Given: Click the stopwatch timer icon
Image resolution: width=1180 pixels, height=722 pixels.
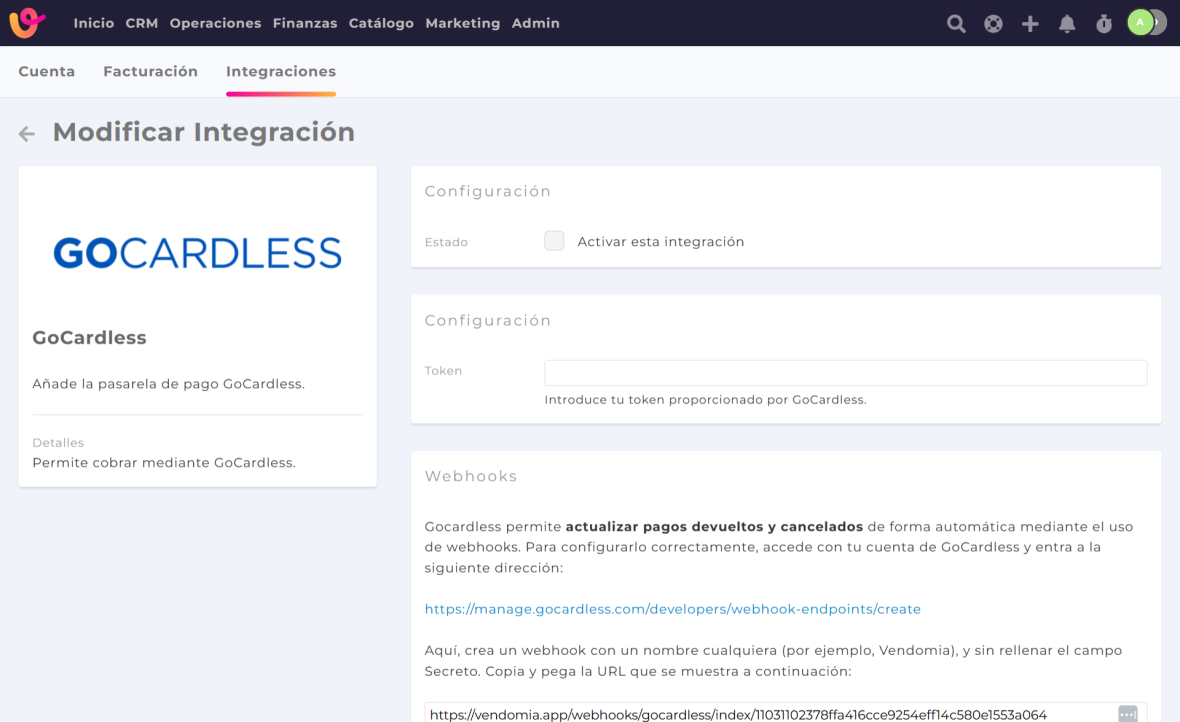Looking at the screenshot, I should pos(1104,24).
